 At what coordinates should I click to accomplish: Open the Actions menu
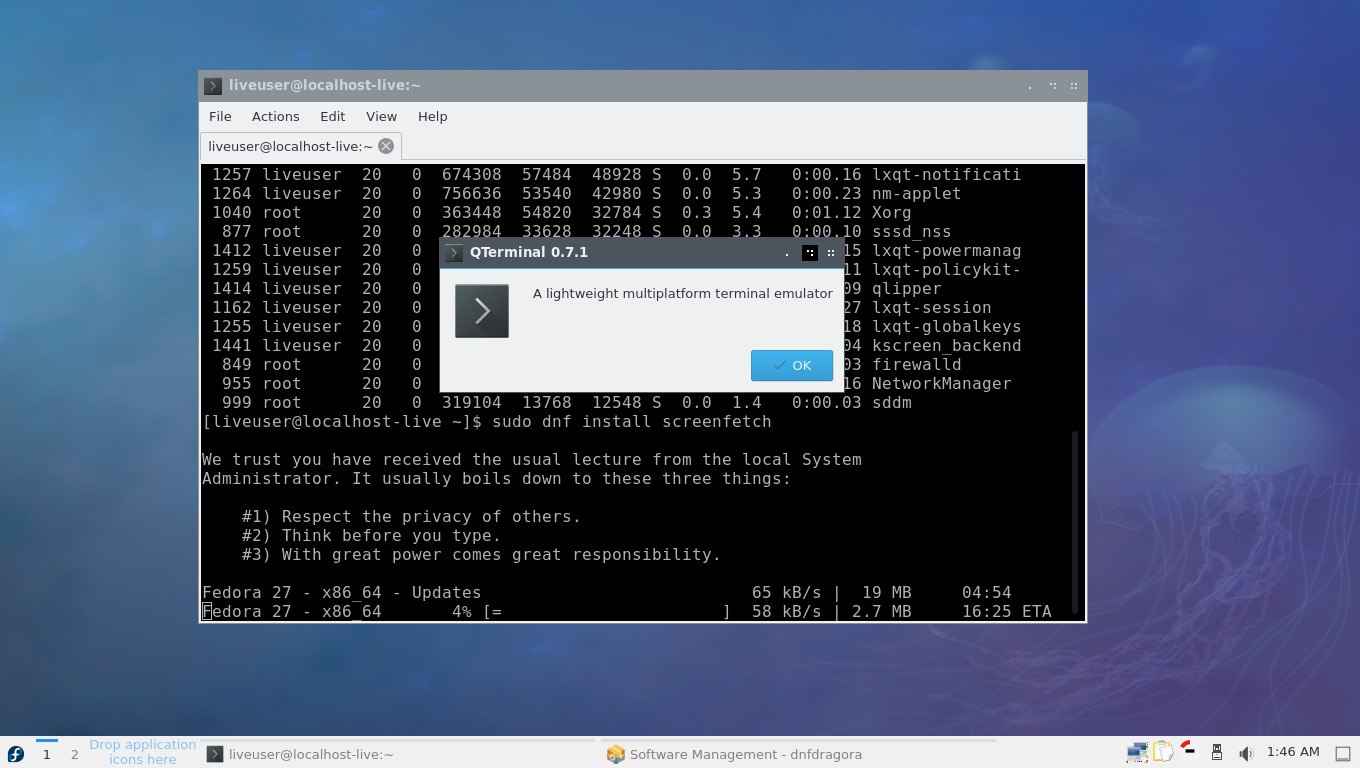coord(275,116)
